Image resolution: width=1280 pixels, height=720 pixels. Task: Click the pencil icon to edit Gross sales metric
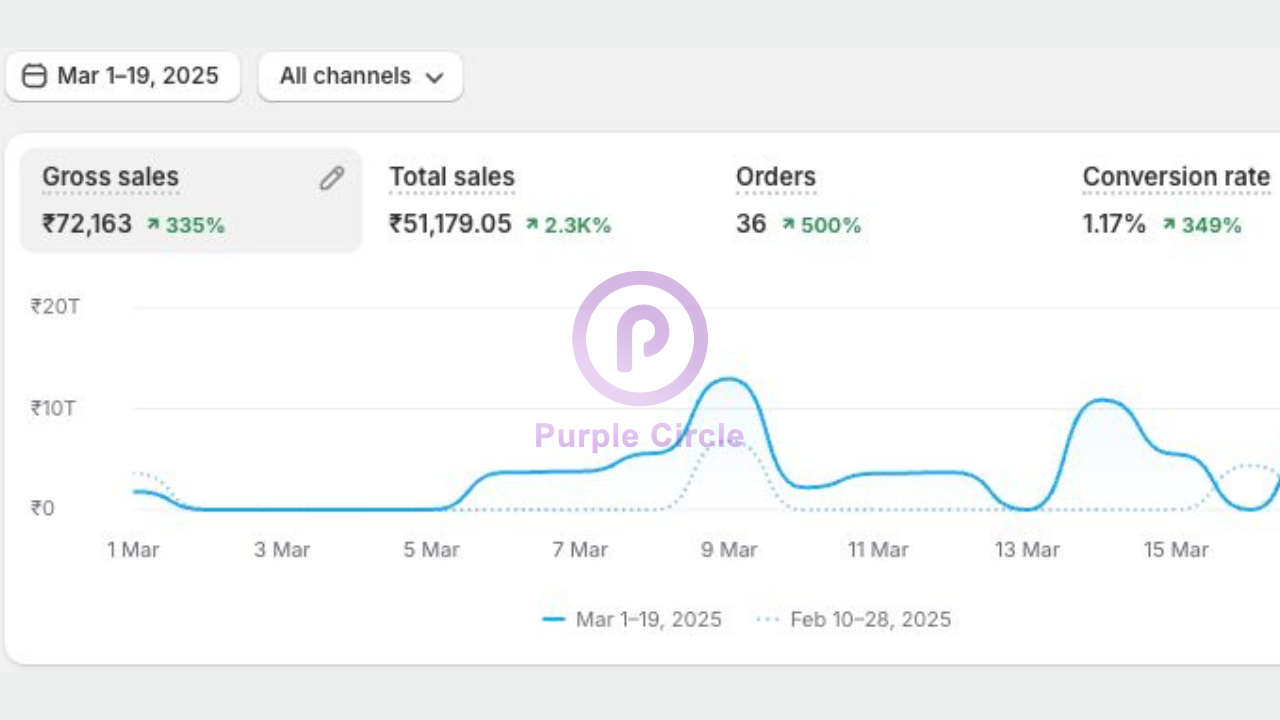[331, 177]
